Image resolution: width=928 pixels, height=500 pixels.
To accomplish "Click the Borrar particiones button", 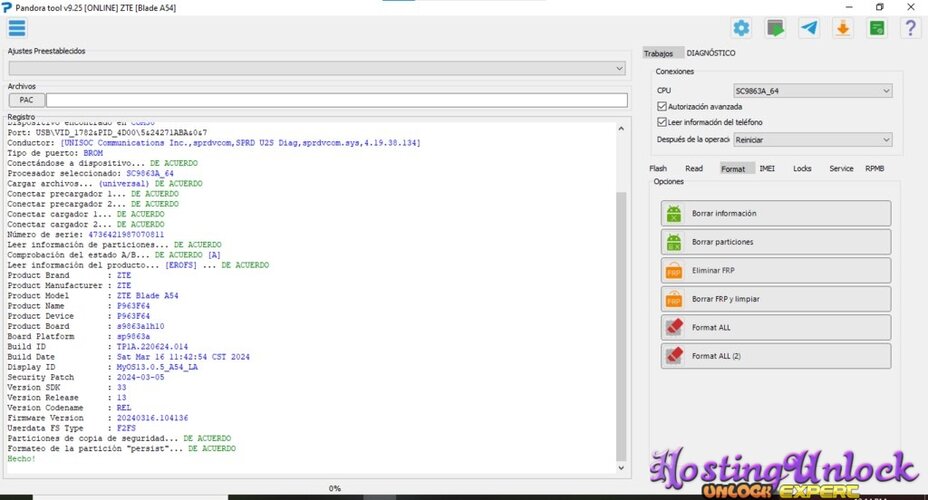I will [775, 242].
